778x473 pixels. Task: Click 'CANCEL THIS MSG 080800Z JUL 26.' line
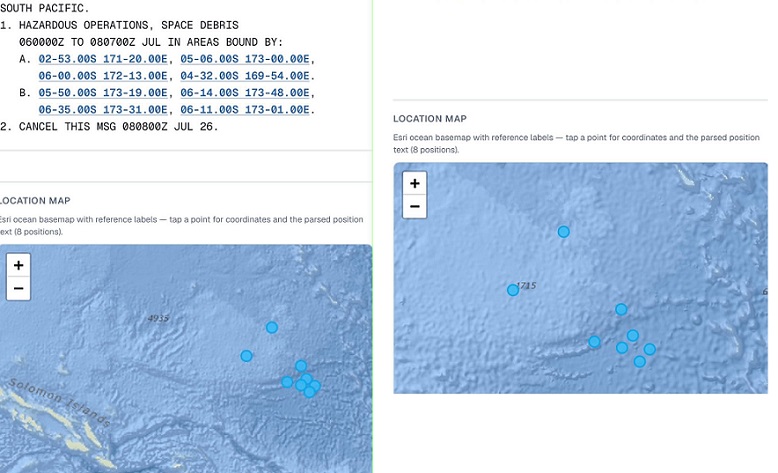coord(118,127)
